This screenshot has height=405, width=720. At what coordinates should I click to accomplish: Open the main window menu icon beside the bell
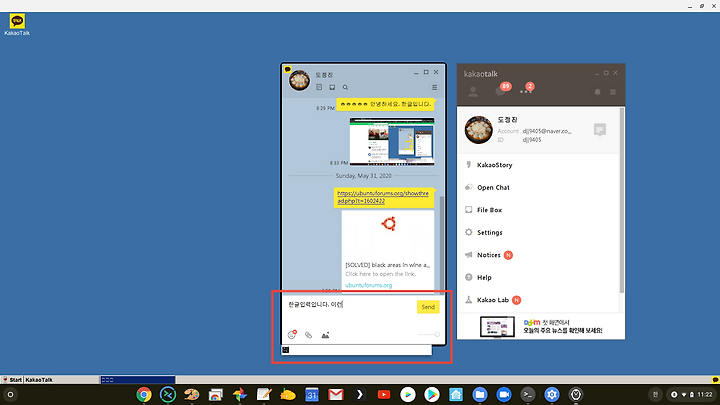(613, 92)
